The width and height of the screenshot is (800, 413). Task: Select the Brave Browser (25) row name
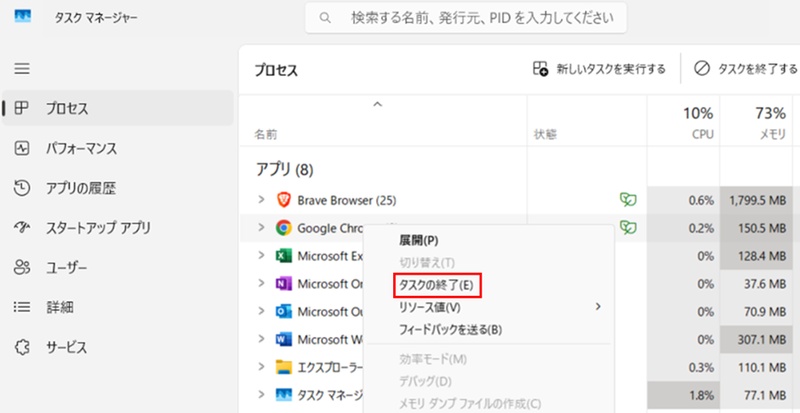point(346,200)
